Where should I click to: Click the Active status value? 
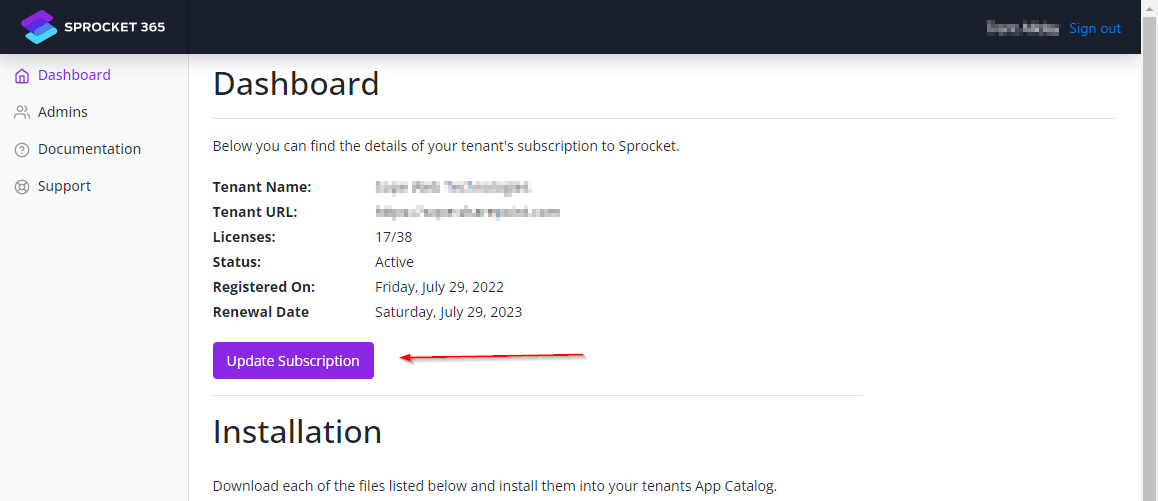[394, 262]
